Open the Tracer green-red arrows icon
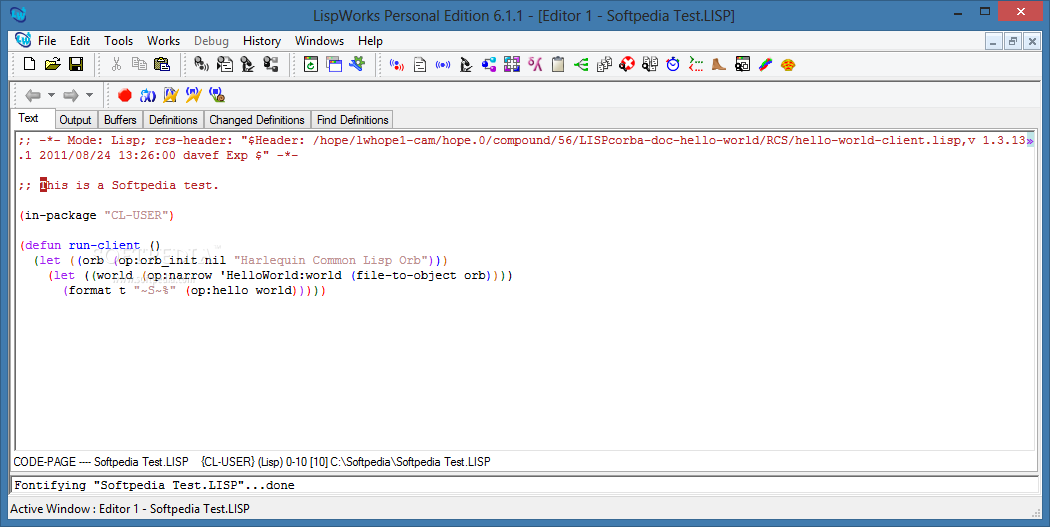This screenshot has height=527, width=1050. point(696,65)
